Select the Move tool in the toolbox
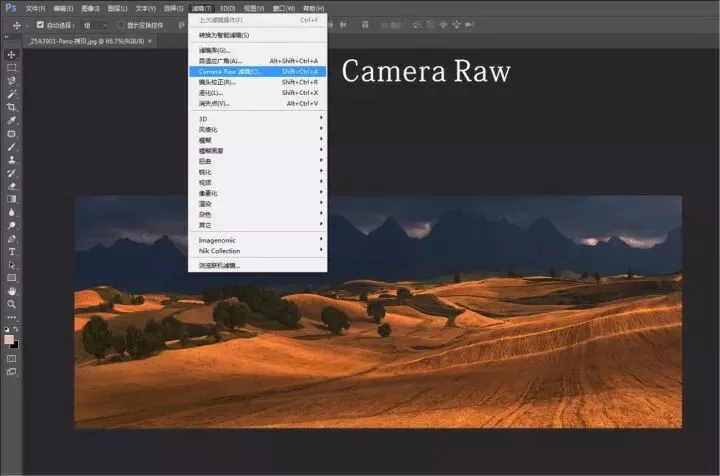The image size is (720, 476). pyautogui.click(x=11, y=55)
